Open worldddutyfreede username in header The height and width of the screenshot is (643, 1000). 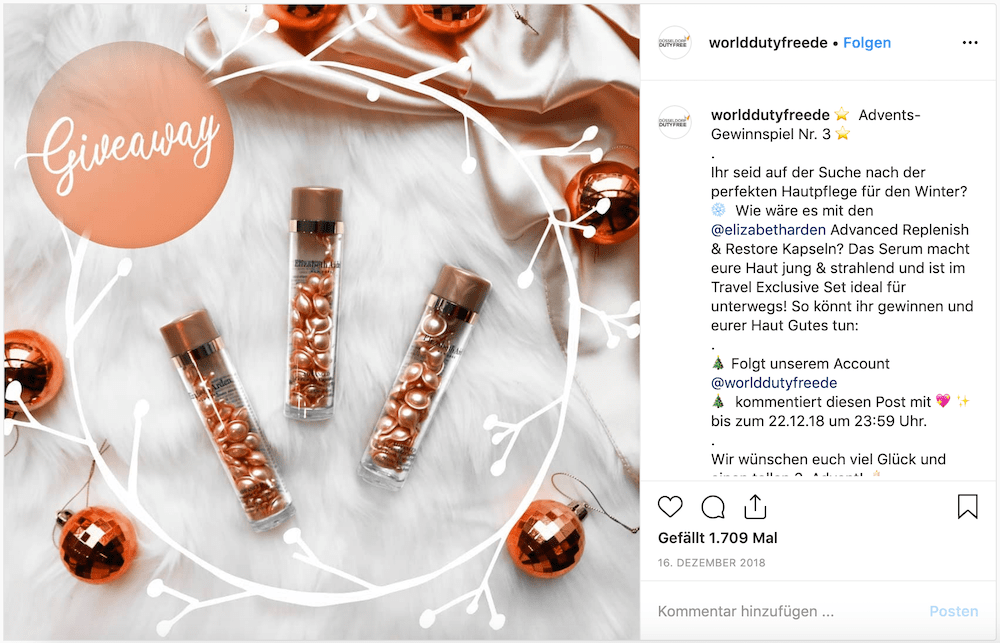point(768,43)
